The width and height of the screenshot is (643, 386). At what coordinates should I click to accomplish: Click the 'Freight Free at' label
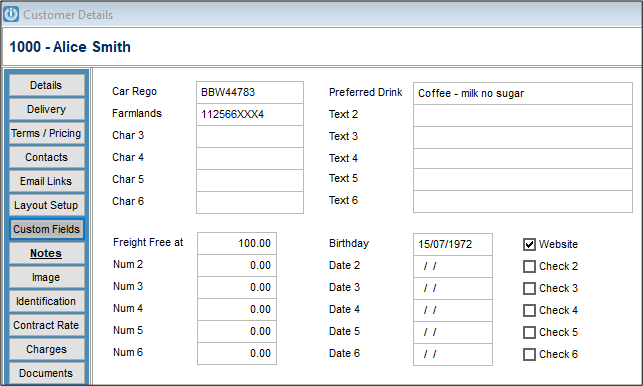(x=148, y=242)
